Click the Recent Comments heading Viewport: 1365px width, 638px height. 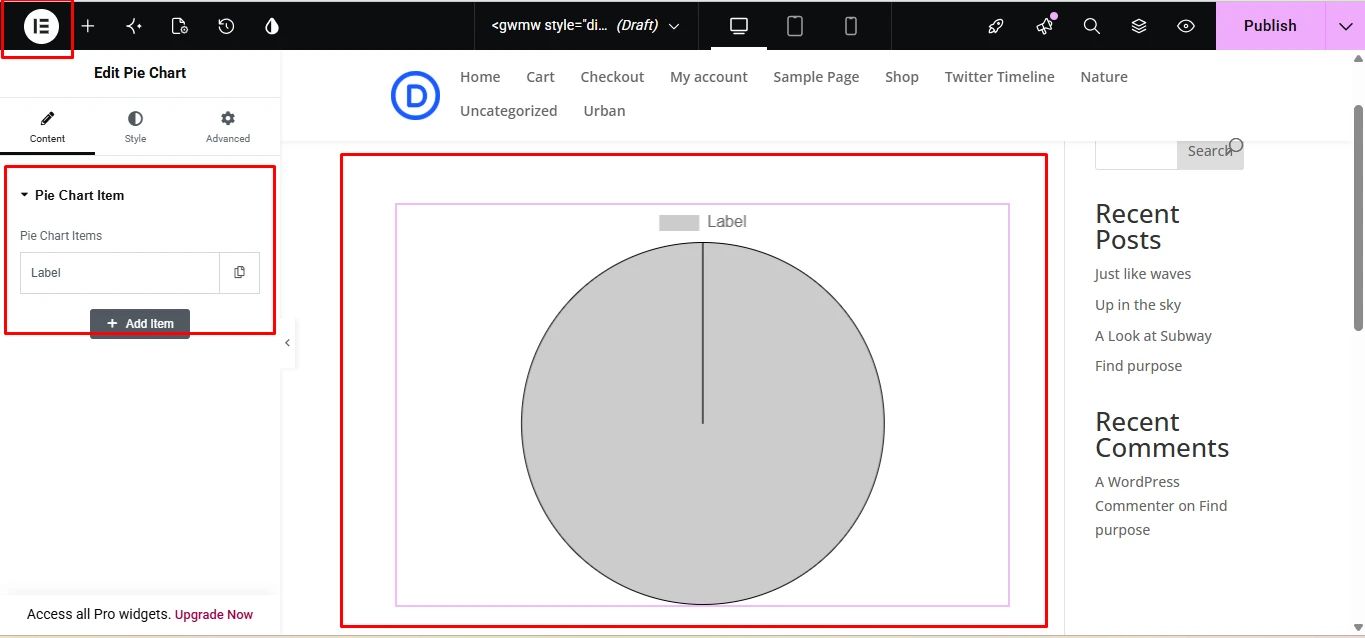pos(1162,435)
